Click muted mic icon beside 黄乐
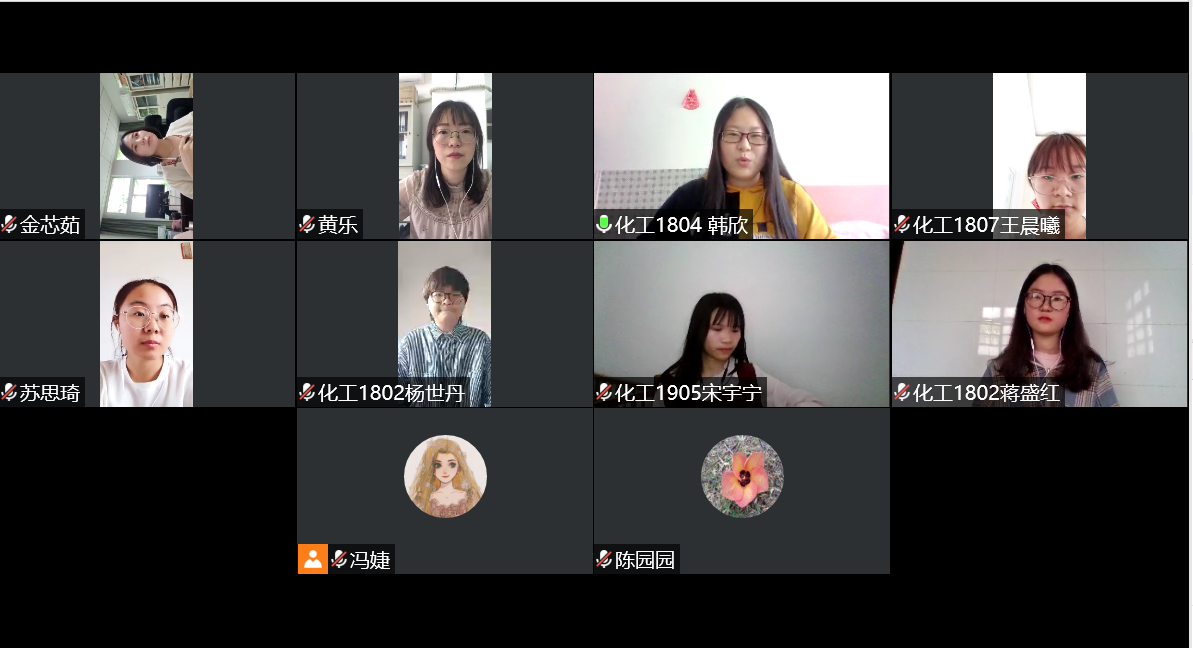Viewport: 1193px width, 648px height. coord(307,224)
